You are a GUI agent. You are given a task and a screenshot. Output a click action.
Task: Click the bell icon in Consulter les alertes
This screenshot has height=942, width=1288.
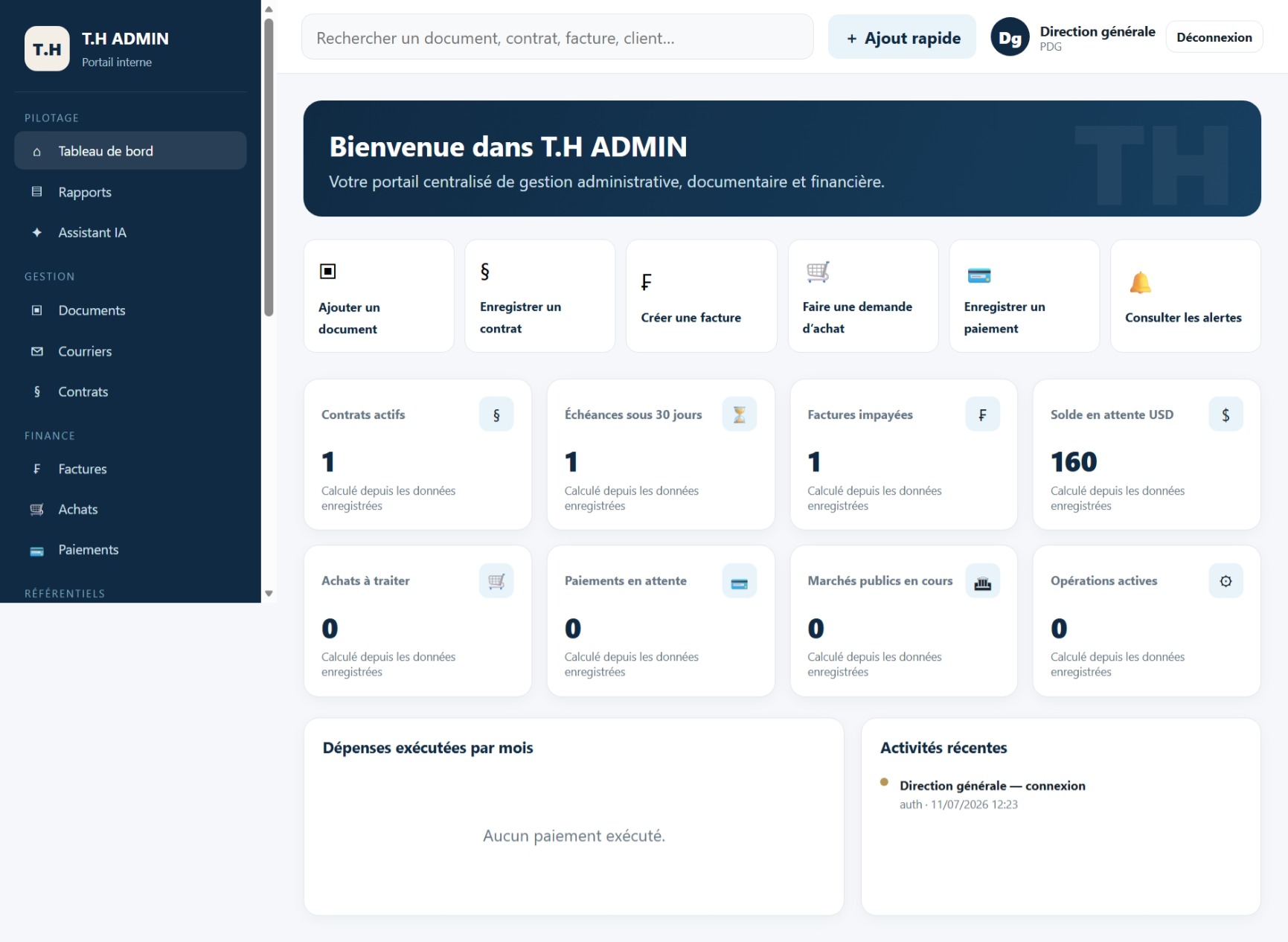1140,283
